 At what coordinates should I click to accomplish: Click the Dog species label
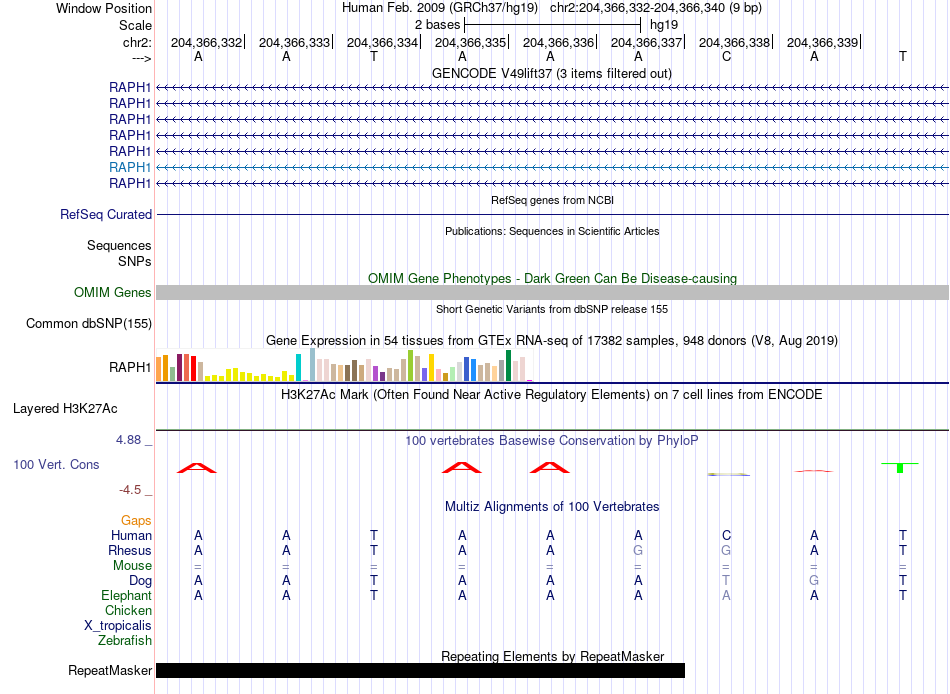point(141,581)
